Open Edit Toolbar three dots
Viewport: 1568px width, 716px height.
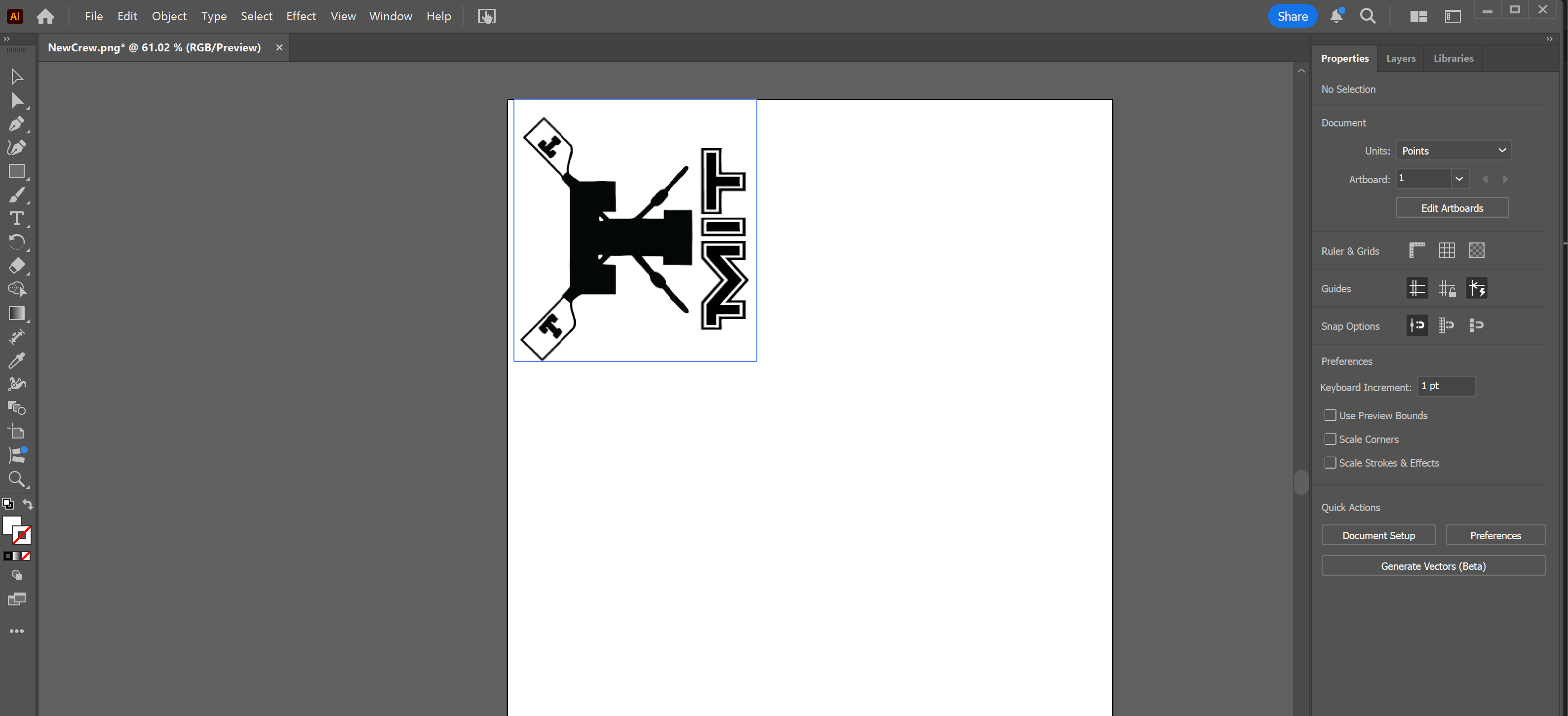click(16, 631)
